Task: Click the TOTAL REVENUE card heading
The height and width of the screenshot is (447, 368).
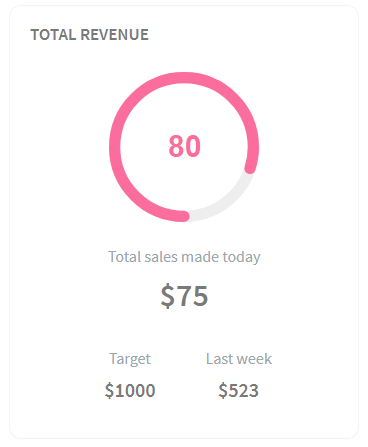Action: click(x=89, y=35)
